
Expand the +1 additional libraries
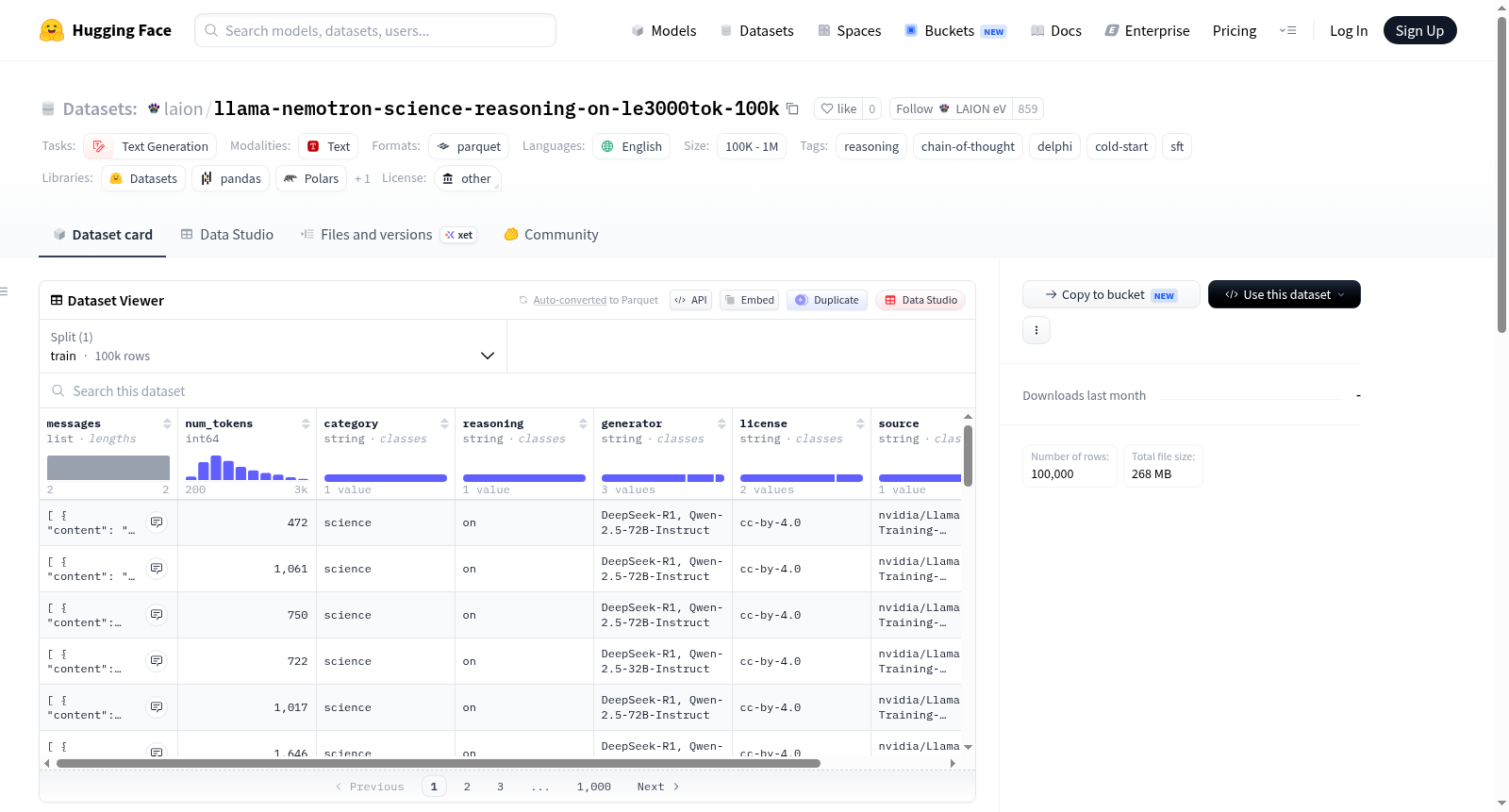pos(362,178)
